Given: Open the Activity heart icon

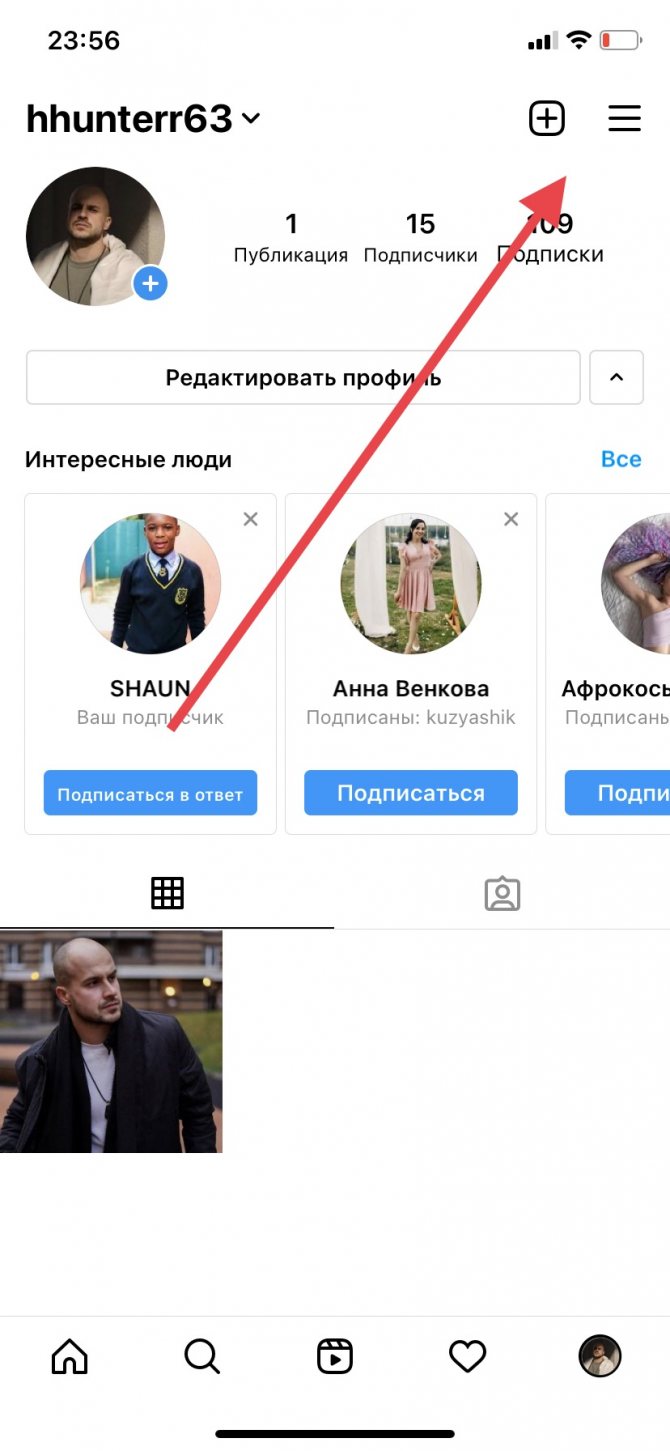Looking at the screenshot, I should pyautogui.click(x=467, y=1356).
